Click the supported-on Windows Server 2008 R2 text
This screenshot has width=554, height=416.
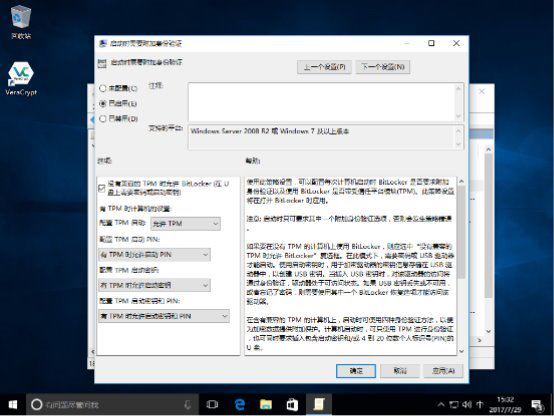pyautogui.click(x=270, y=131)
